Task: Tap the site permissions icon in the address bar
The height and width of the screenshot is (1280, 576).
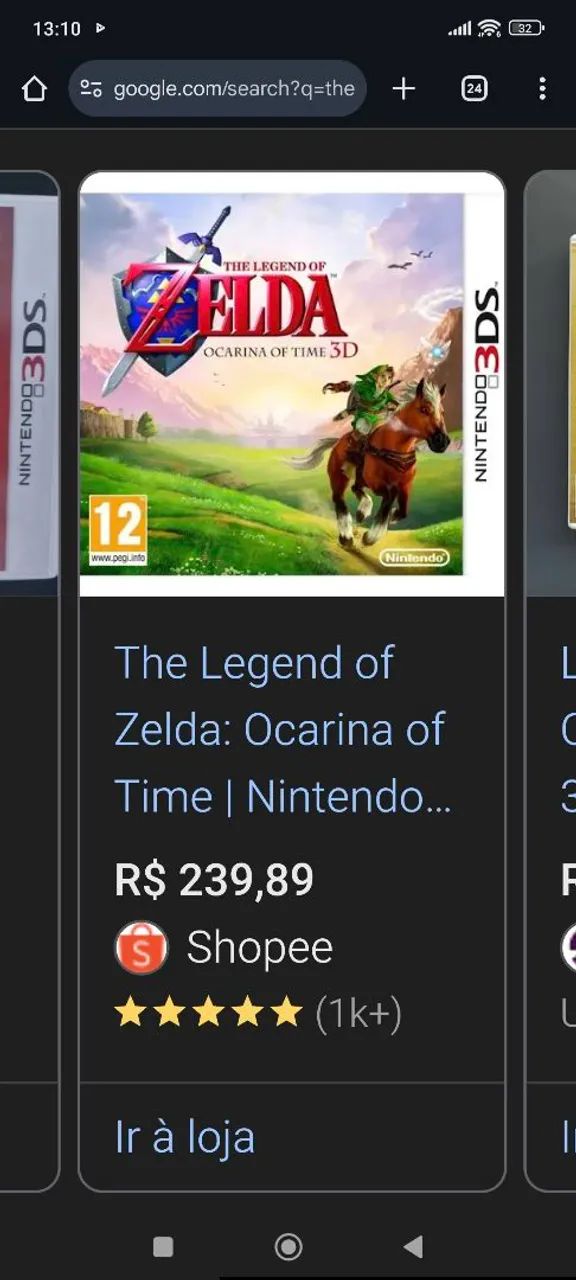Action: coord(92,88)
